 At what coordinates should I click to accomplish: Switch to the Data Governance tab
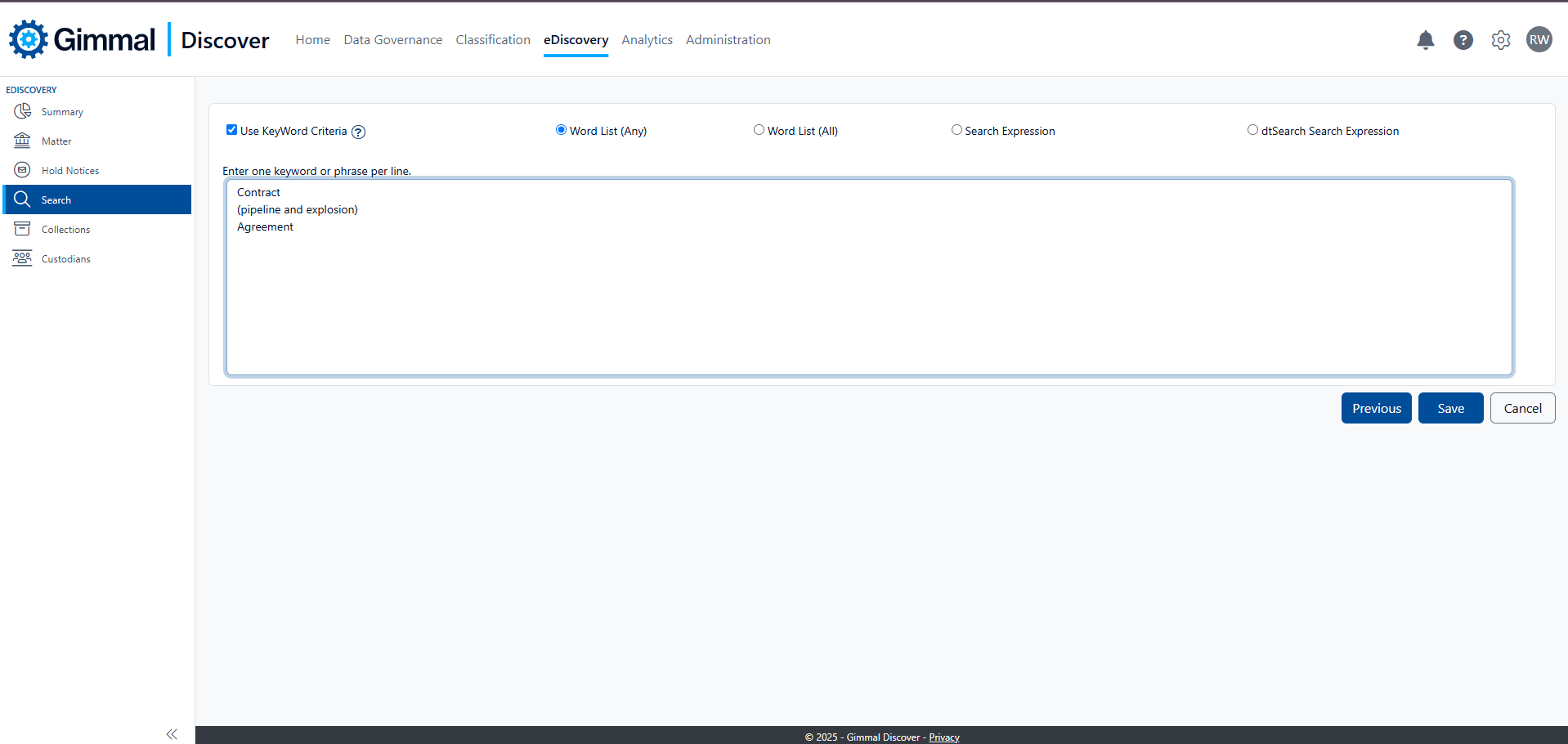click(392, 40)
